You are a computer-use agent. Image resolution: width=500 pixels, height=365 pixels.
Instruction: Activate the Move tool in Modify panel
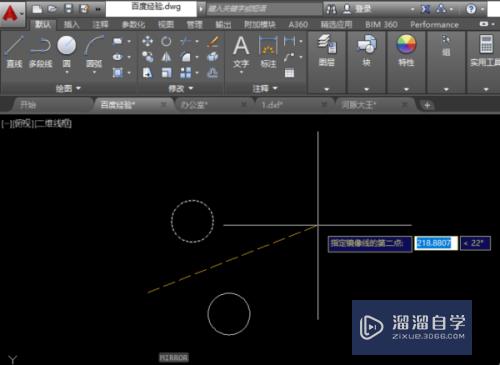click(x=147, y=41)
